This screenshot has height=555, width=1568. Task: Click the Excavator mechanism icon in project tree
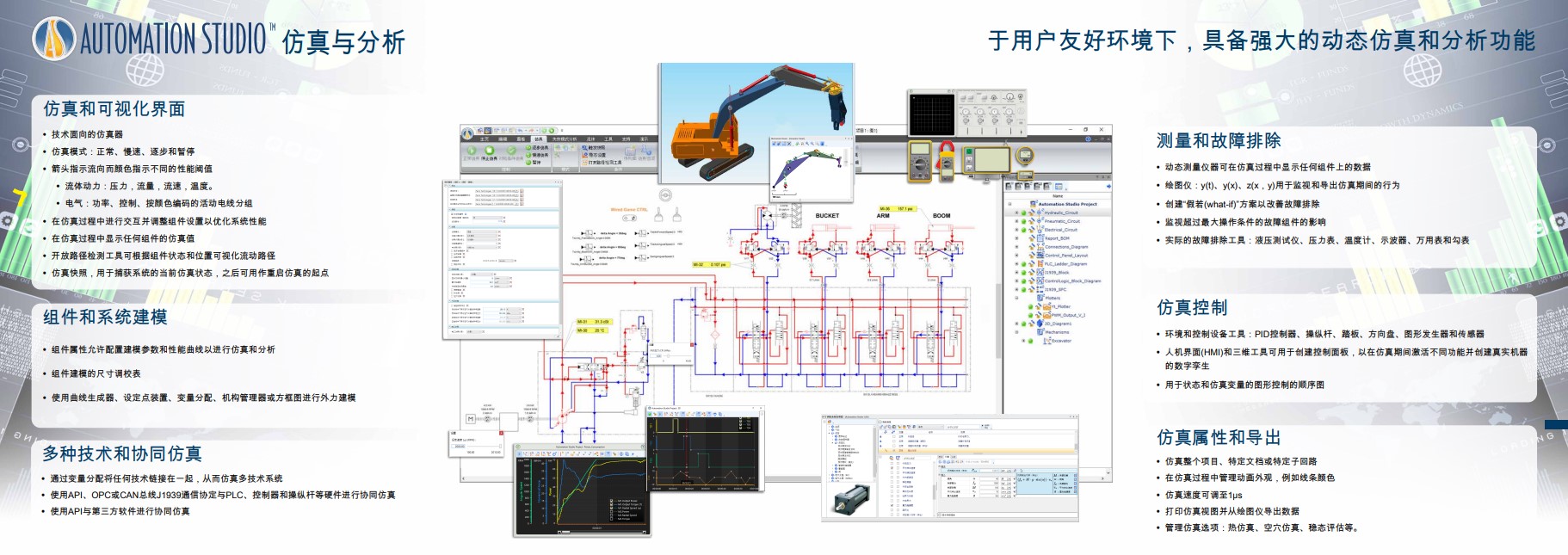(x=1046, y=341)
